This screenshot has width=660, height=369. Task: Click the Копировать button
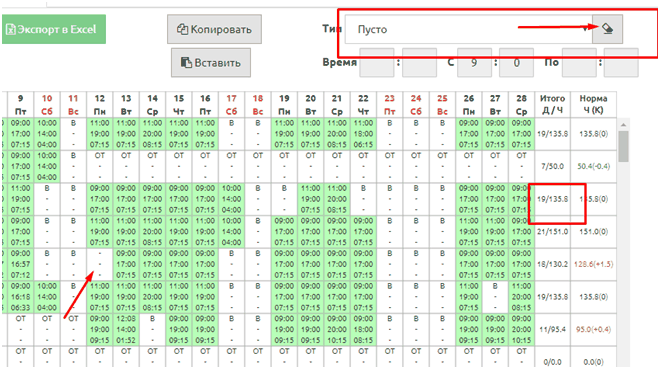[x=214, y=29]
